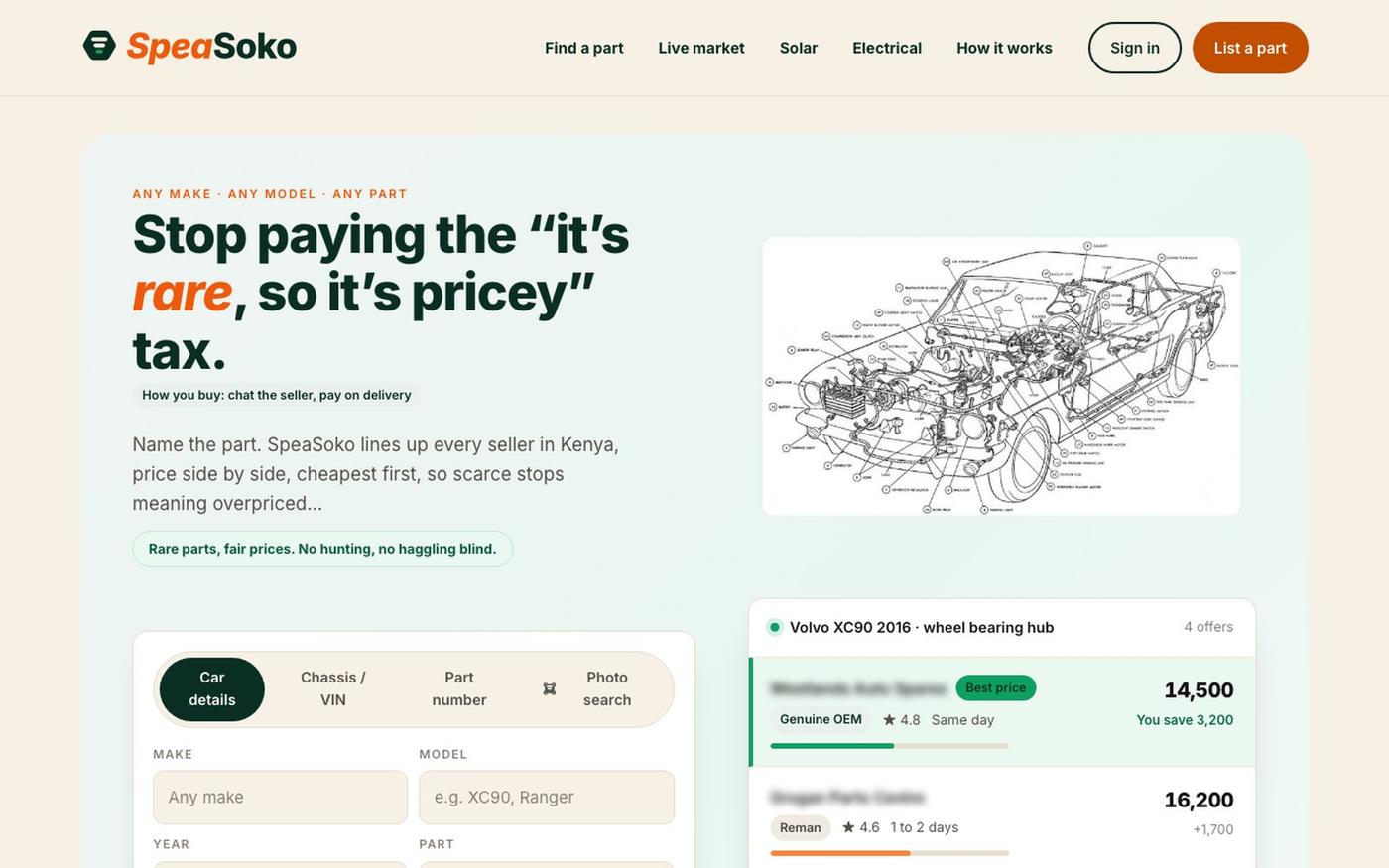Click the Reman tag

click(800, 827)
